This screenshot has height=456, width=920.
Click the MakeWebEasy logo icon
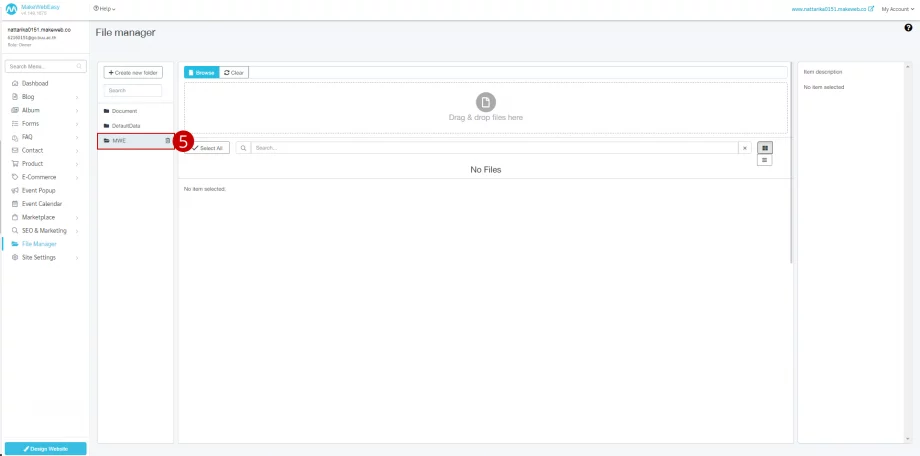11,9
